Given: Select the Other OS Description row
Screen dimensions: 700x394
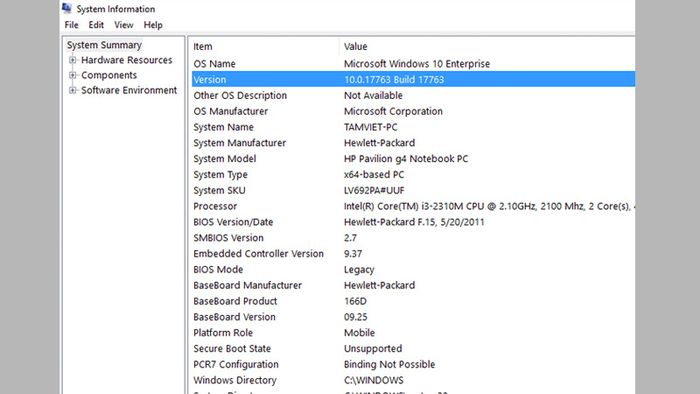Looking at the screenshot, I should (x=413, y=95).
